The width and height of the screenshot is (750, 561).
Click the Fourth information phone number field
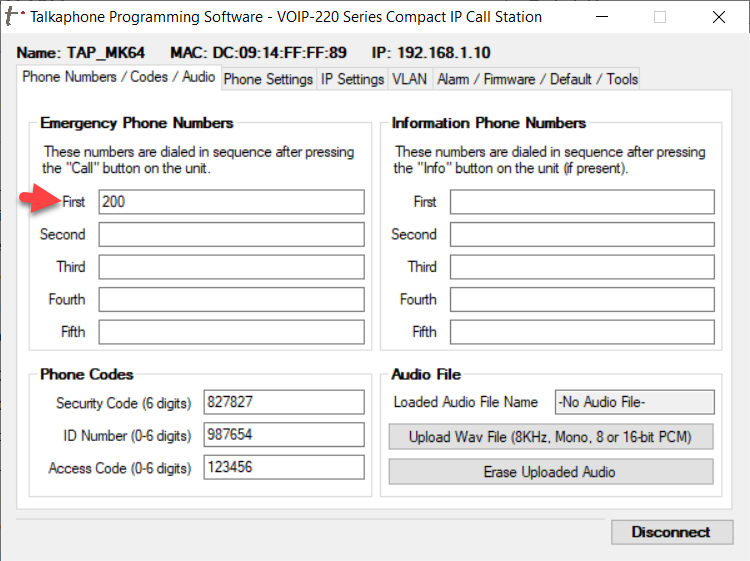click(x=582, y=299)
